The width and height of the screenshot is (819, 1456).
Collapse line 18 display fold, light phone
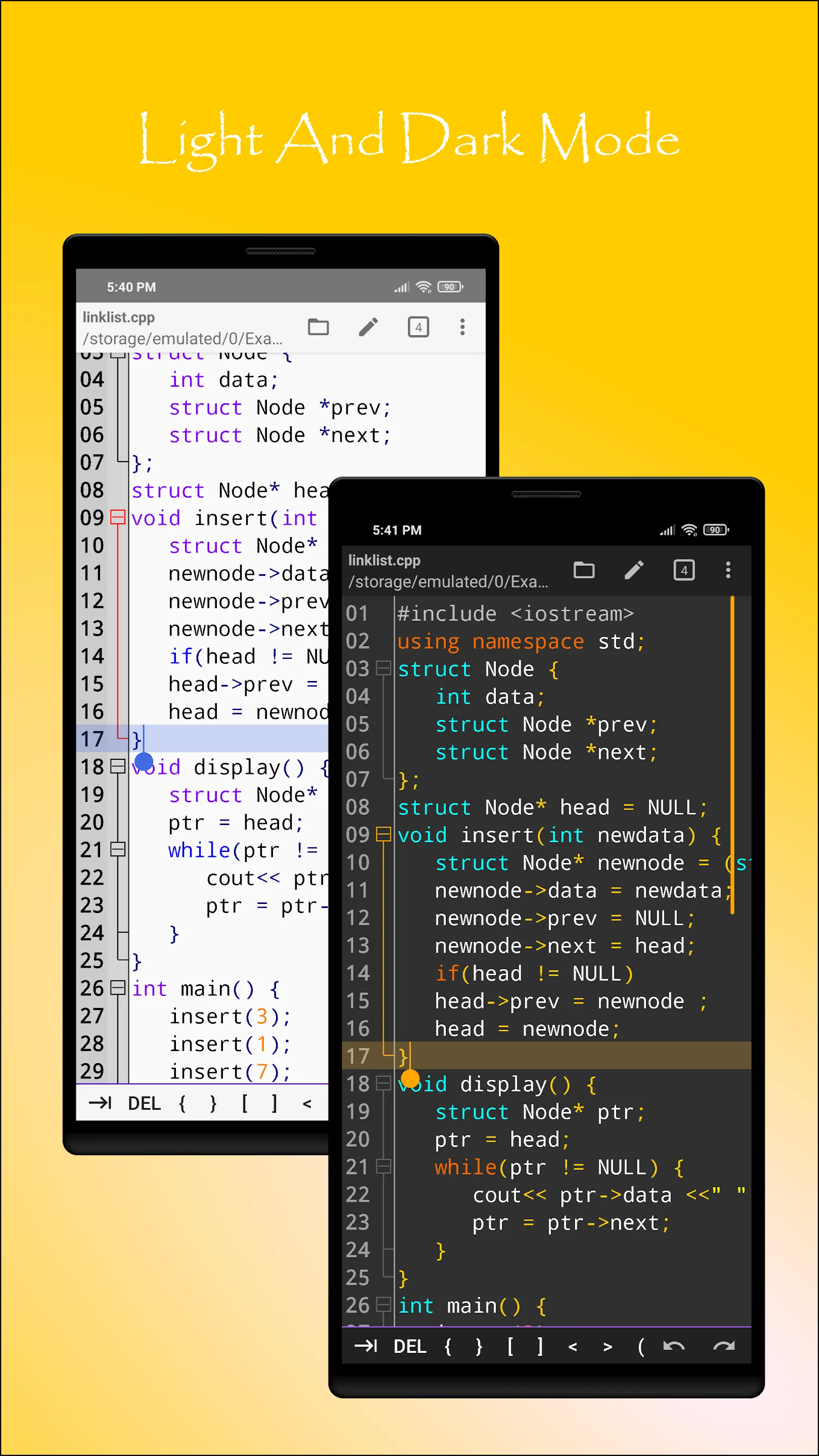(118, 766)
